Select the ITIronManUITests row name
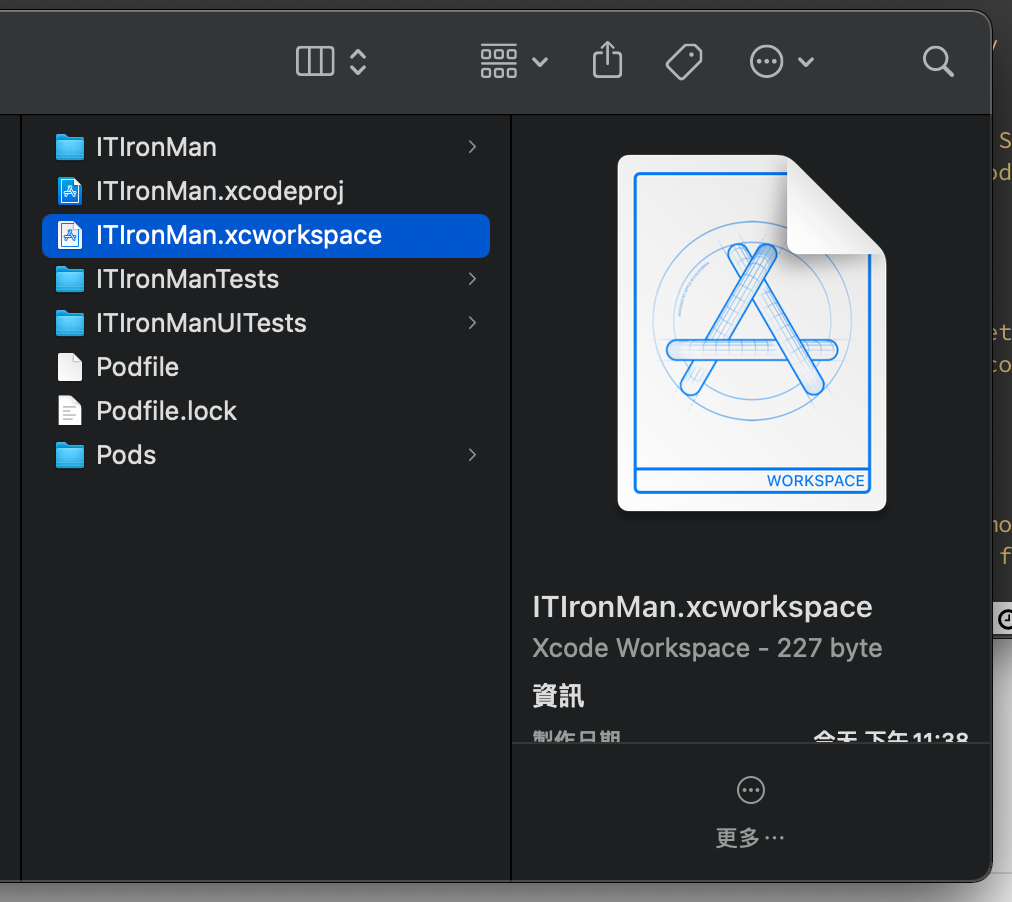 click(201, 323)
